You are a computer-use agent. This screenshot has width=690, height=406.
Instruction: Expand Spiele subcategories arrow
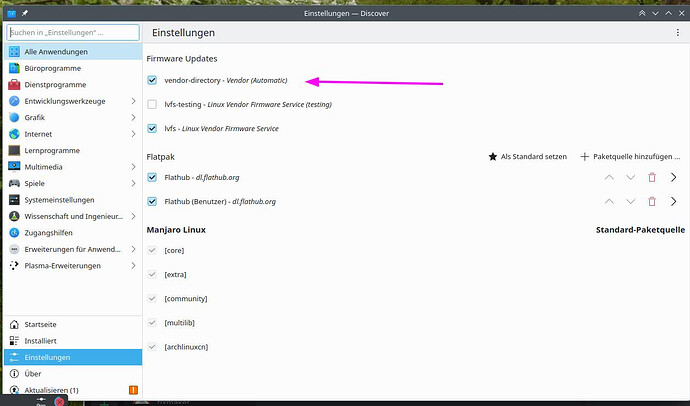click(x=133, y=183)
